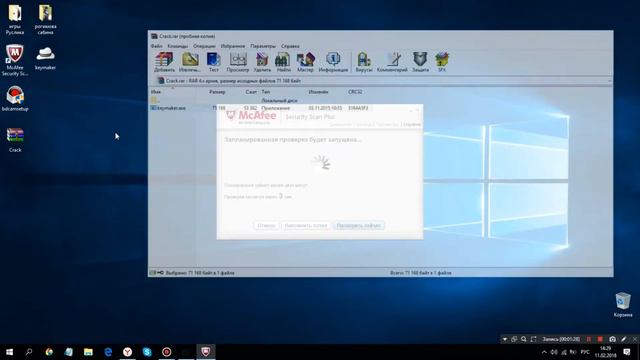640x360 pixels.
Task: Click the zoom magnifier icon in recorder bar
Action: coord(524,339)
